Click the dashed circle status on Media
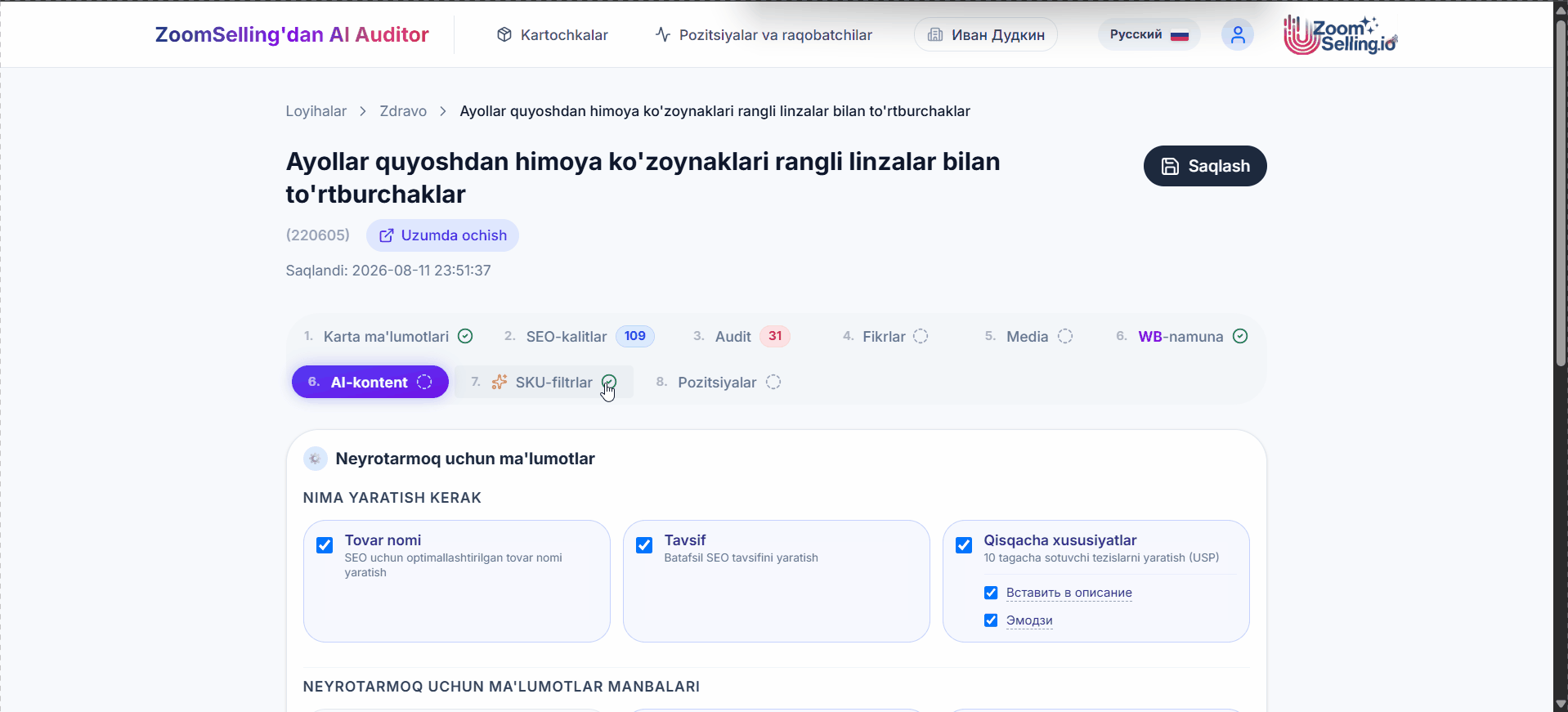1568x712 pixels. point(1065,336)
